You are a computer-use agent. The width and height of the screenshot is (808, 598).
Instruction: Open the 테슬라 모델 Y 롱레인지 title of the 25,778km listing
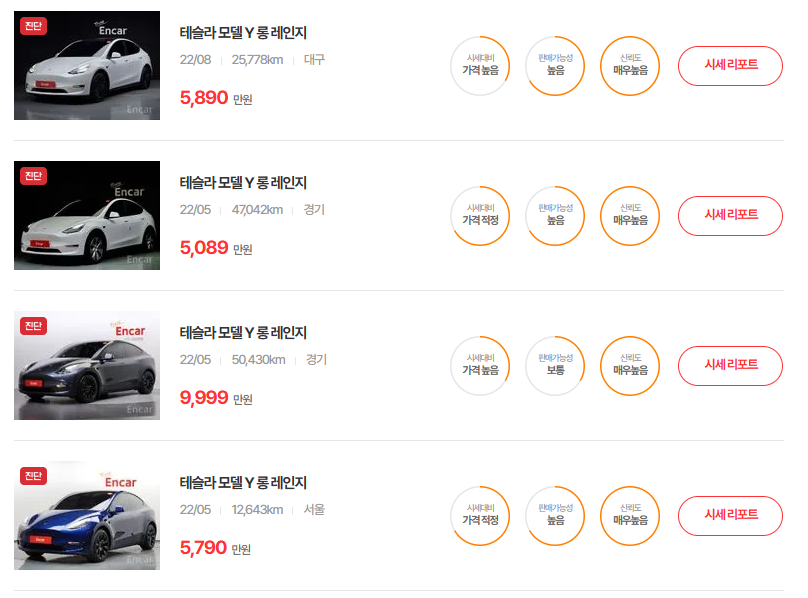coord(243,33)
